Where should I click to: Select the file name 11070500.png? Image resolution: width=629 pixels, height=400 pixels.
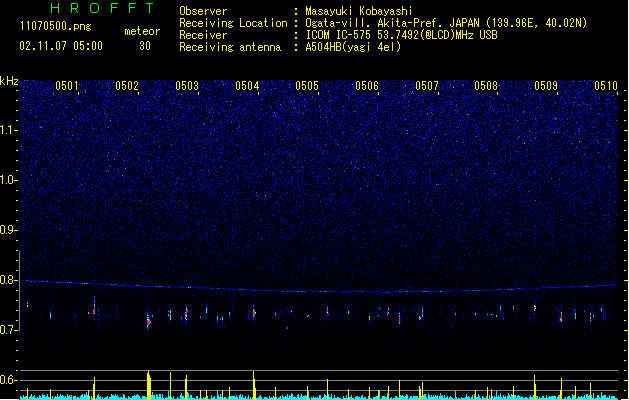tap(56, 26)
